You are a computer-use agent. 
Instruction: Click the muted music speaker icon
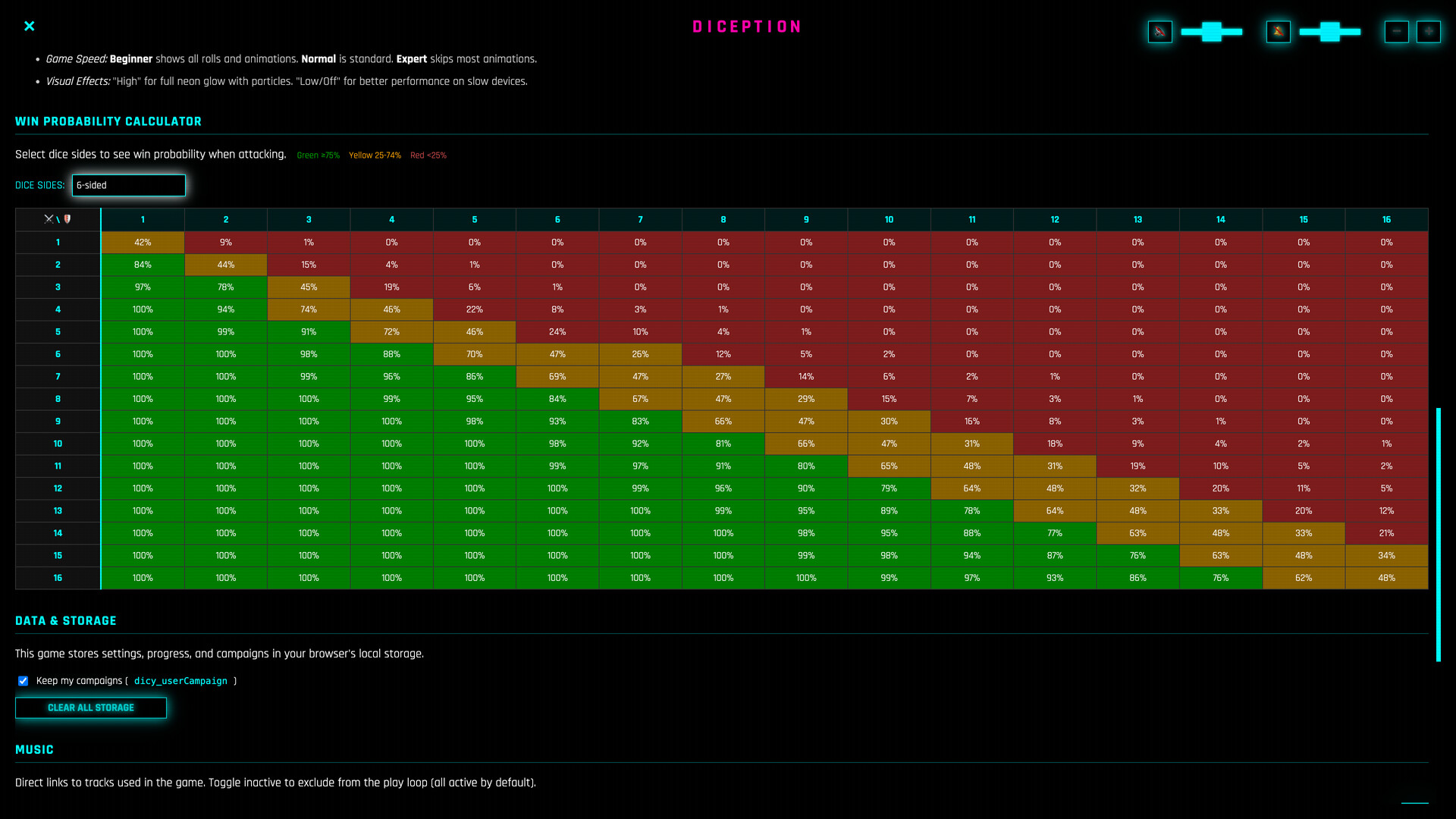1160,32
